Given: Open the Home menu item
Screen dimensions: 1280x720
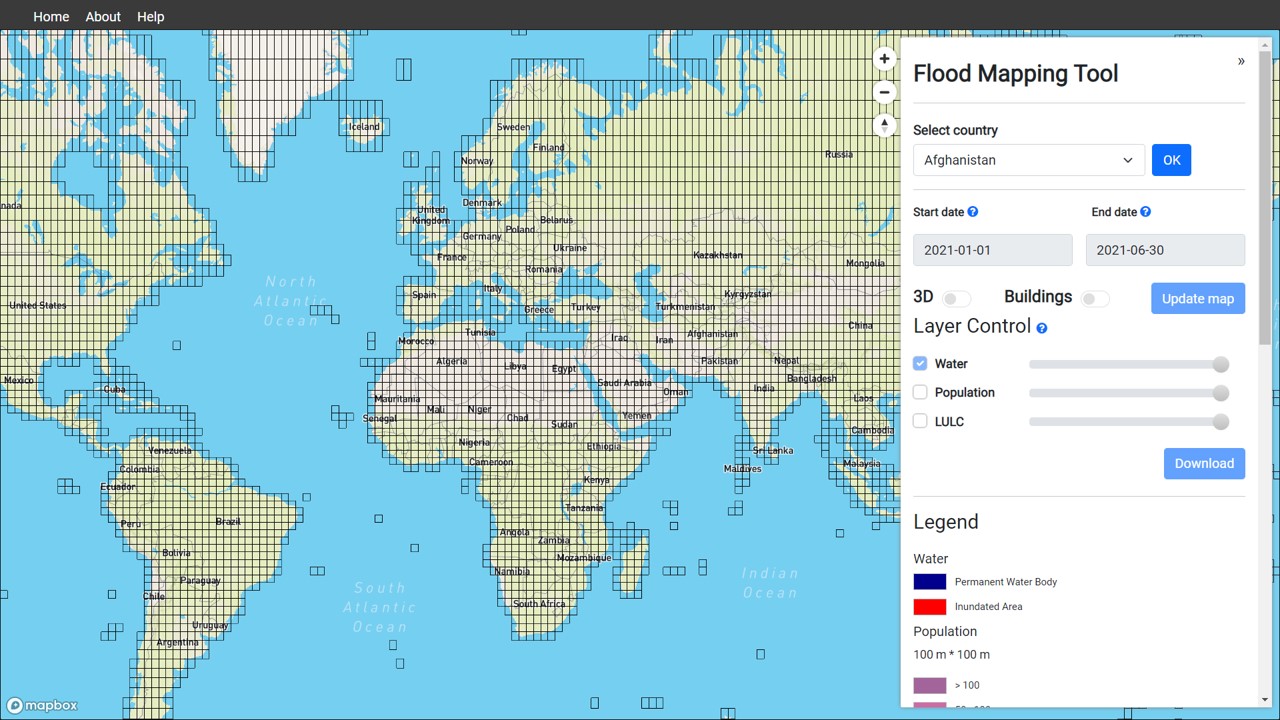Looking at the screenshot, I should tap(51, 17).
